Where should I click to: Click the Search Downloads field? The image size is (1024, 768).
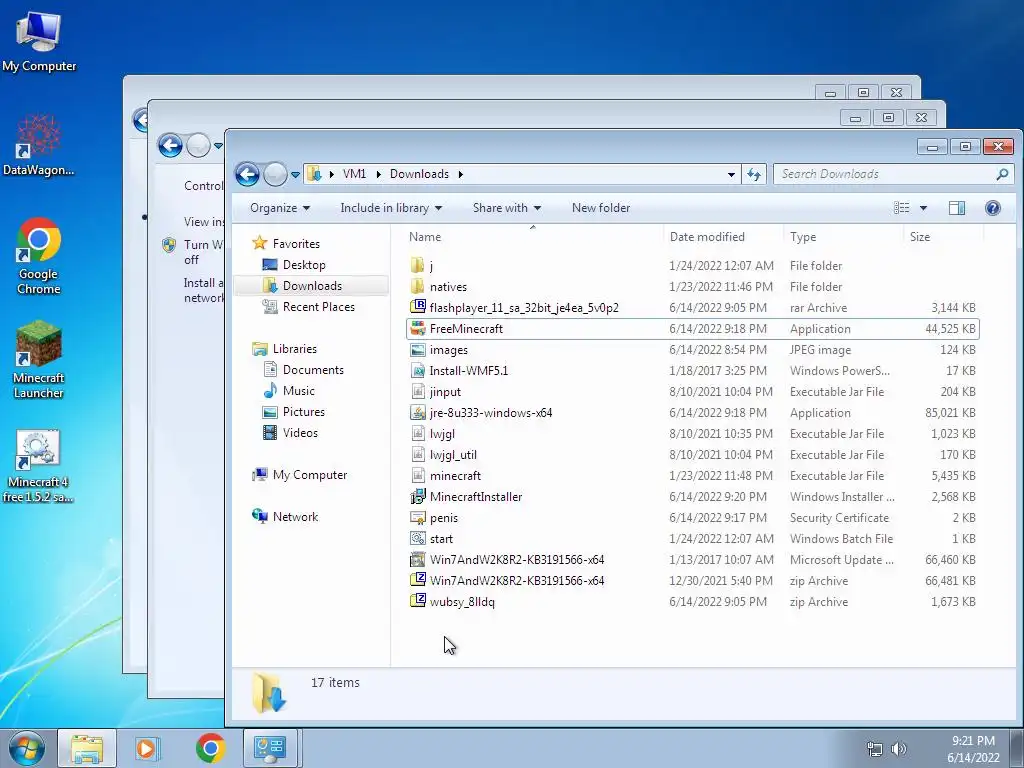[x=892, y=174]
